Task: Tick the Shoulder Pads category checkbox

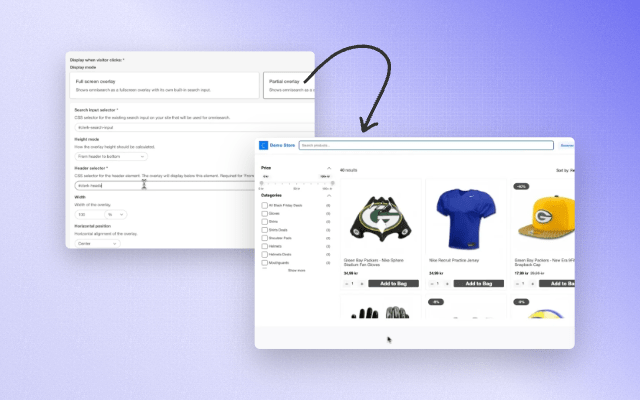Action: (x=264, y=238)
